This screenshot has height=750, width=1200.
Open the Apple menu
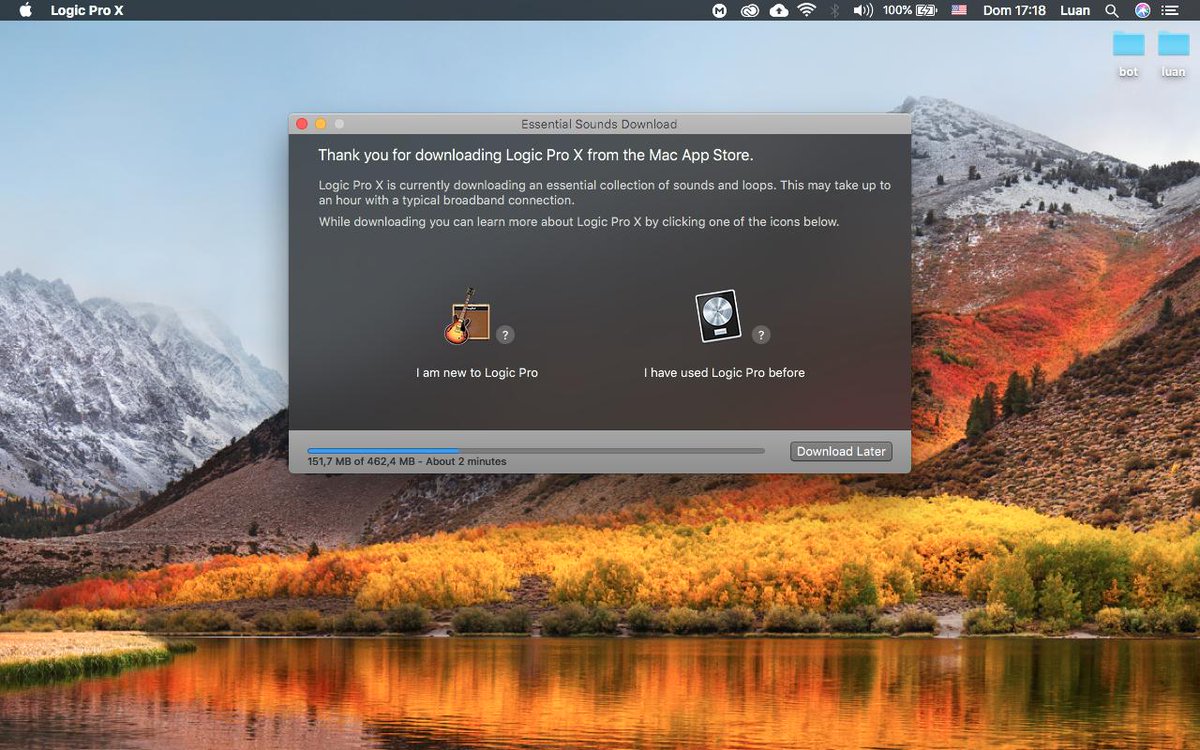pos(26,10)
